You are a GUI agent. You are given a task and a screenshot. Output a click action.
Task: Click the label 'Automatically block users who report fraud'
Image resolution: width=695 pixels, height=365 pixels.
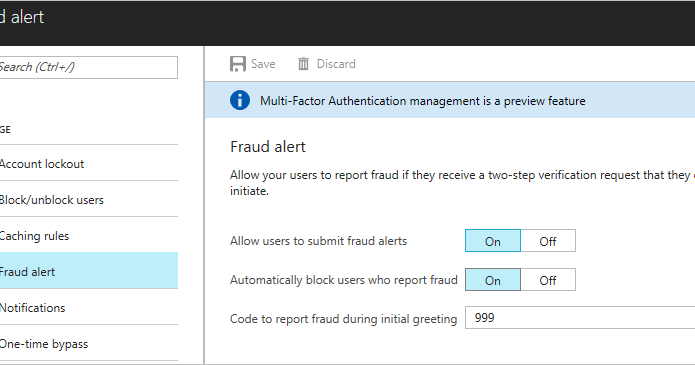pyautogui.click(x=344, y=280)
